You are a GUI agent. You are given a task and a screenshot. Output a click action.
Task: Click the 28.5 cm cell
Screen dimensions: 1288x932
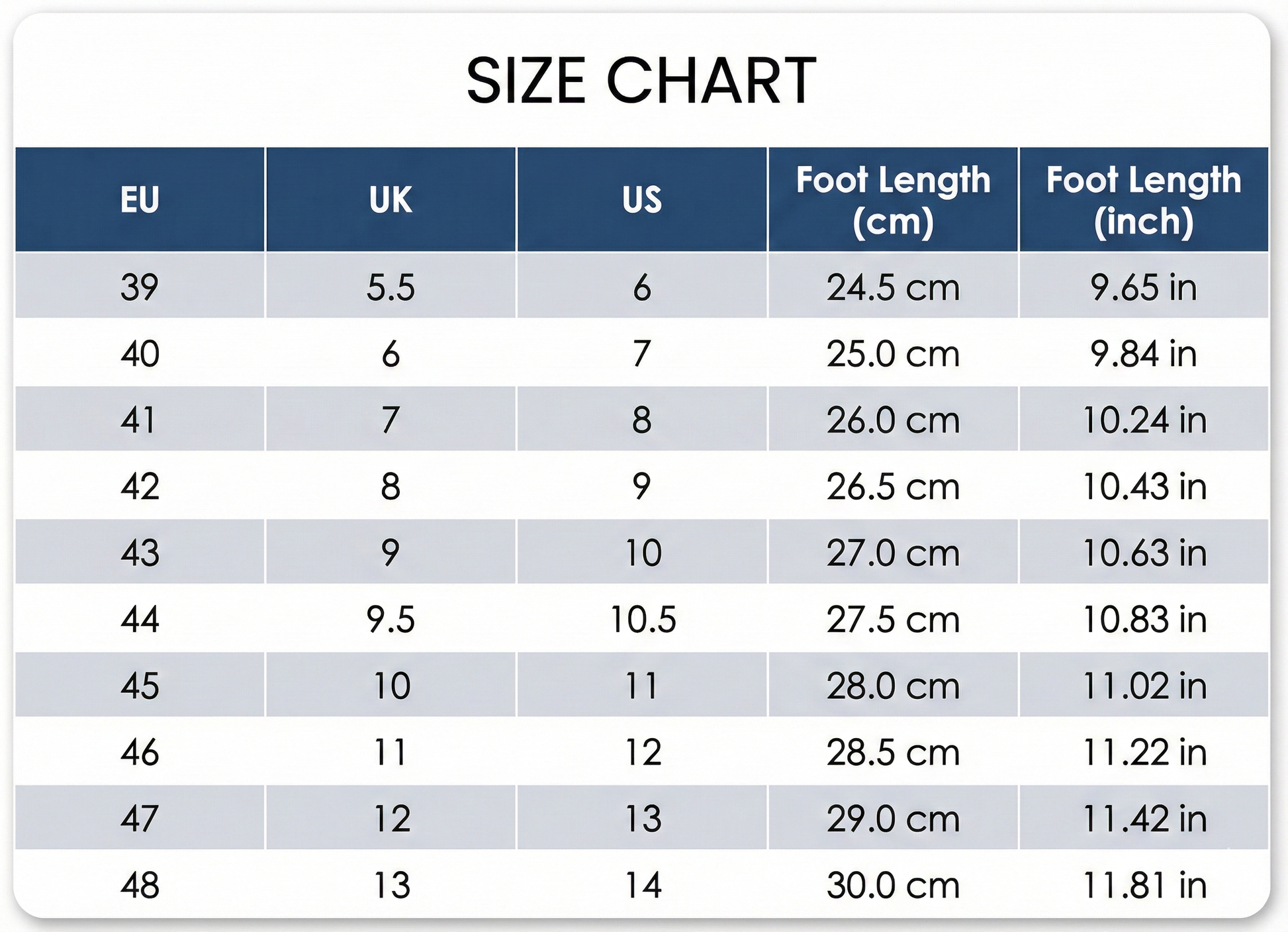tap(892, 753)
